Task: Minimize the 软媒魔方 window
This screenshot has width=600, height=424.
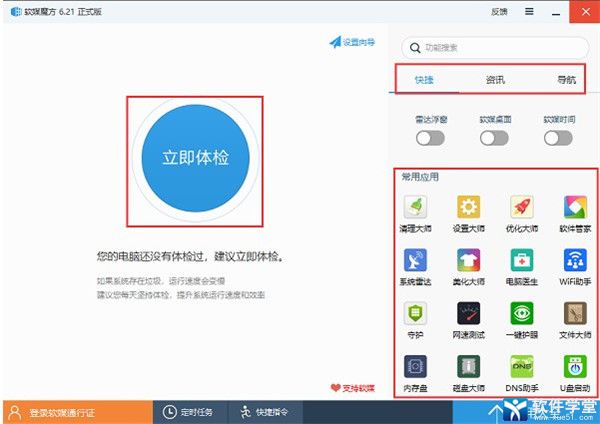Action: click(x=556, y=12)
